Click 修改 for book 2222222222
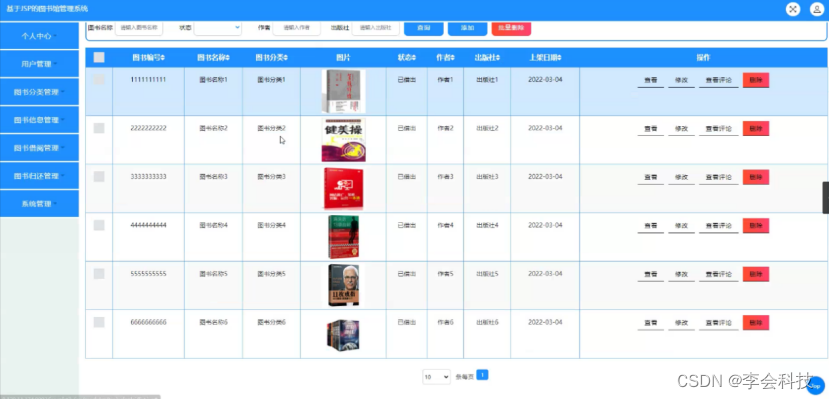 pos(681,129)
